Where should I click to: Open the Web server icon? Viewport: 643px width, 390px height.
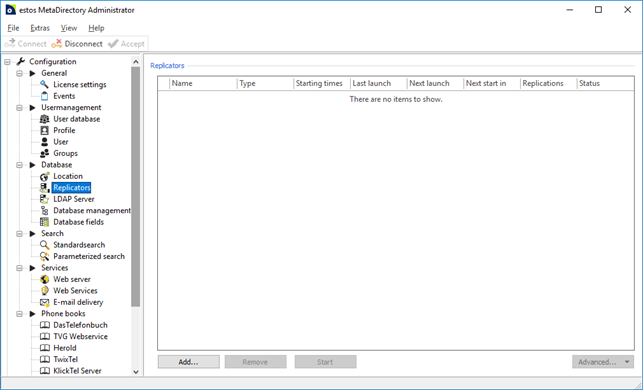(x=44, y=279)
